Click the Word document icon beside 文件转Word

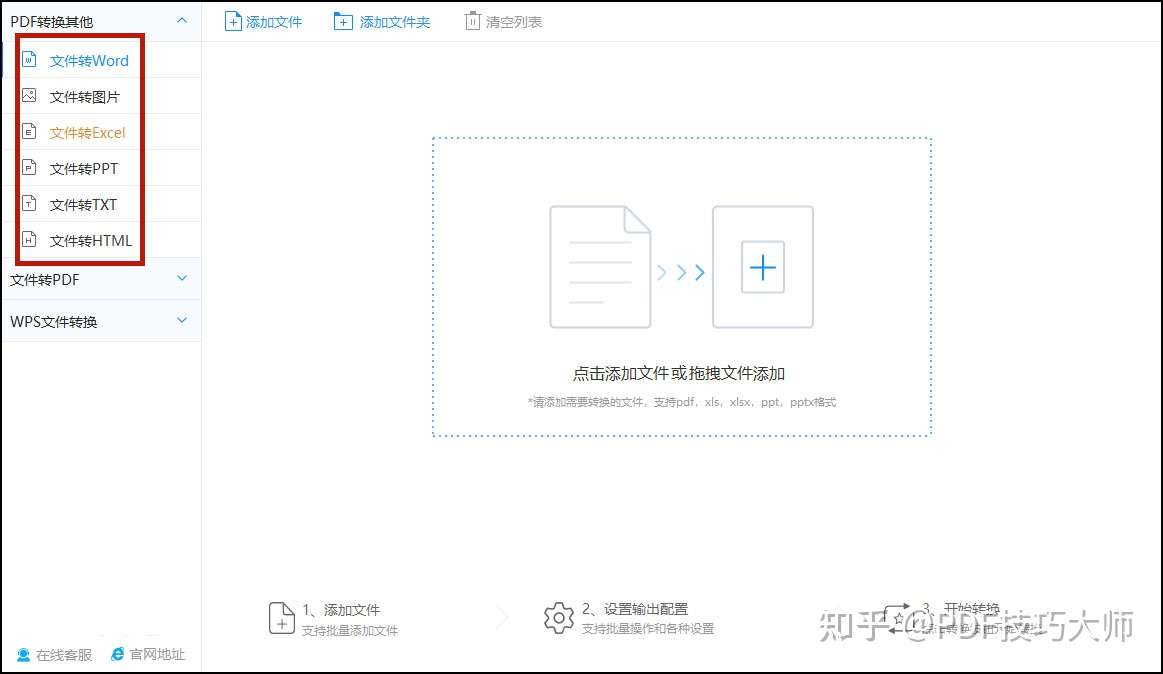pos(29,59)
